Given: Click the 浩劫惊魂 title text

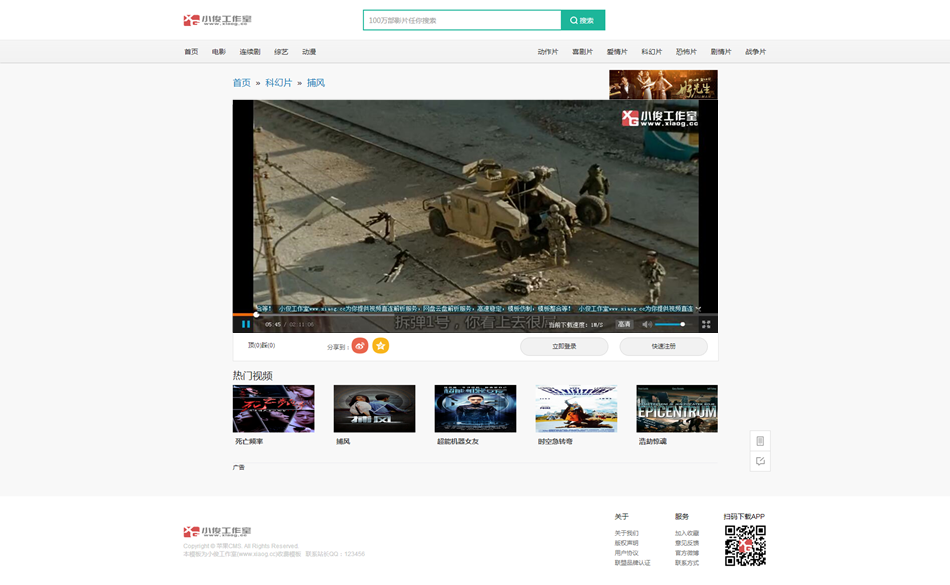Looking at the screenshot, I should 653,441.
